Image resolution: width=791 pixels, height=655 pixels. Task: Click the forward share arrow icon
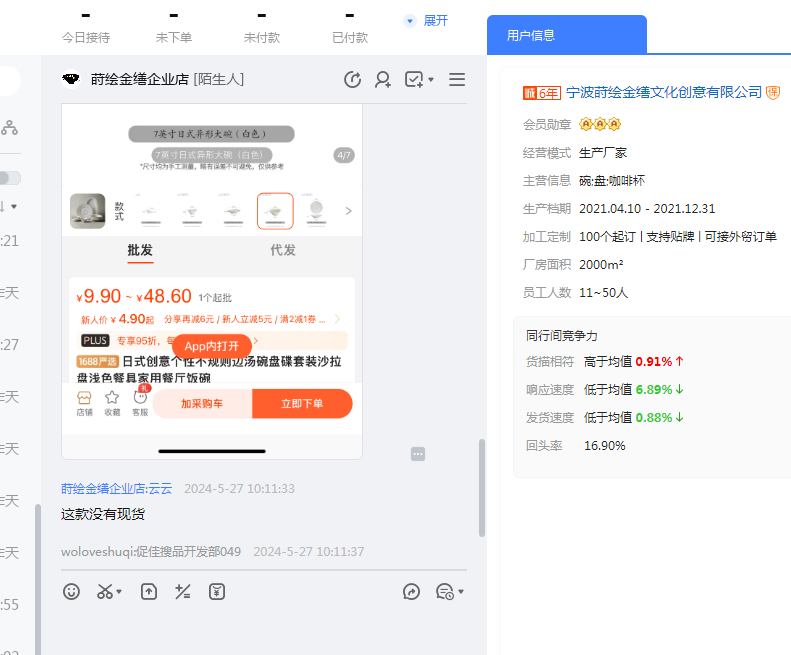pos(412,592)
